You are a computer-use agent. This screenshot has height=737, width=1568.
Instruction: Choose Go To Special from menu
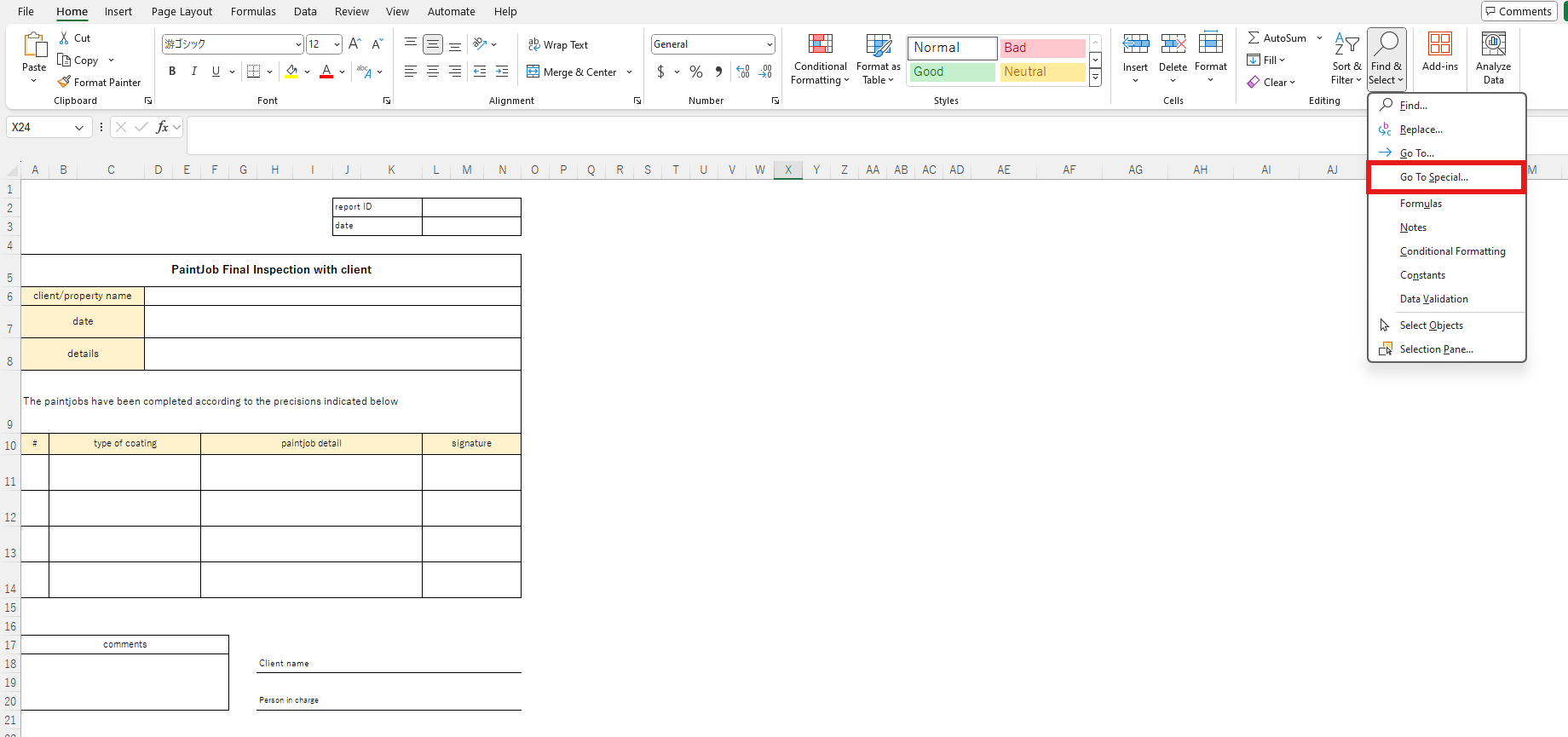click(x=1433, y=177)
